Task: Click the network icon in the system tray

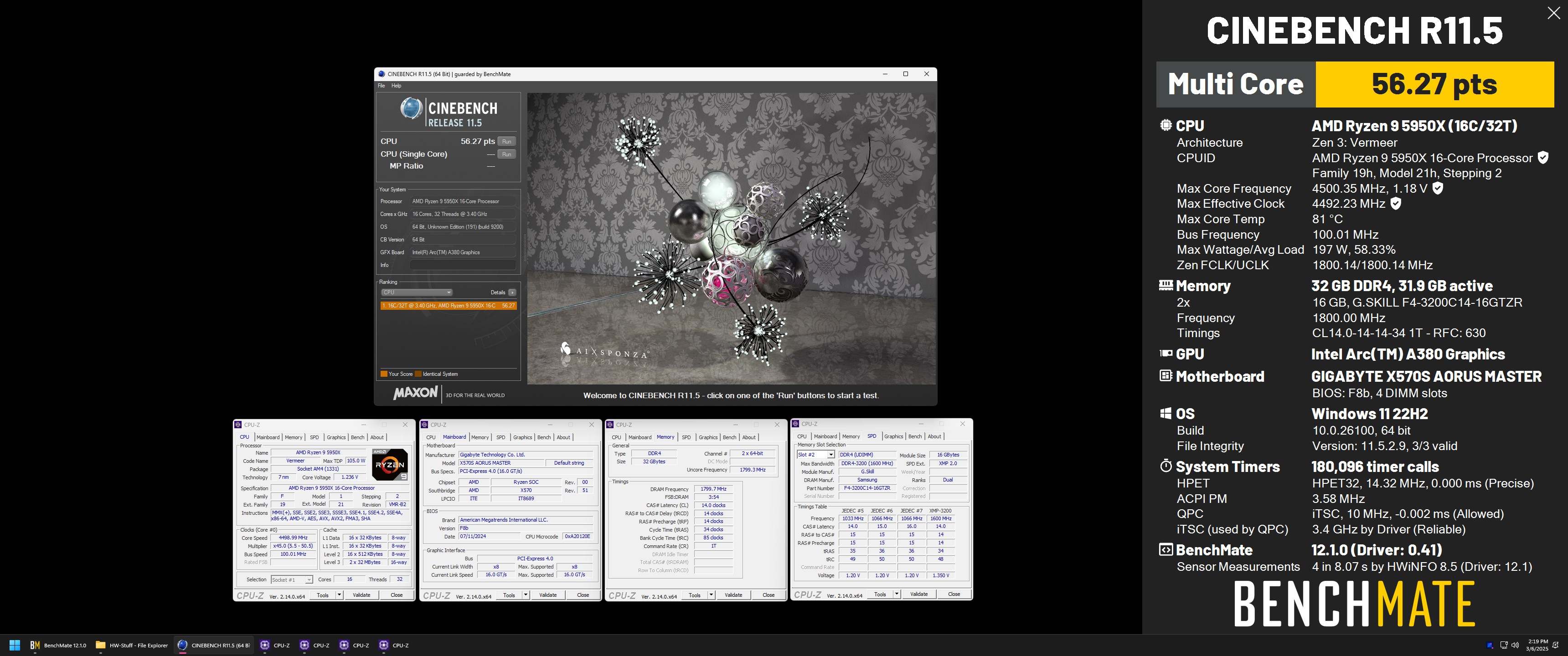Action: pyautogui.click(x=1503, y=645)
